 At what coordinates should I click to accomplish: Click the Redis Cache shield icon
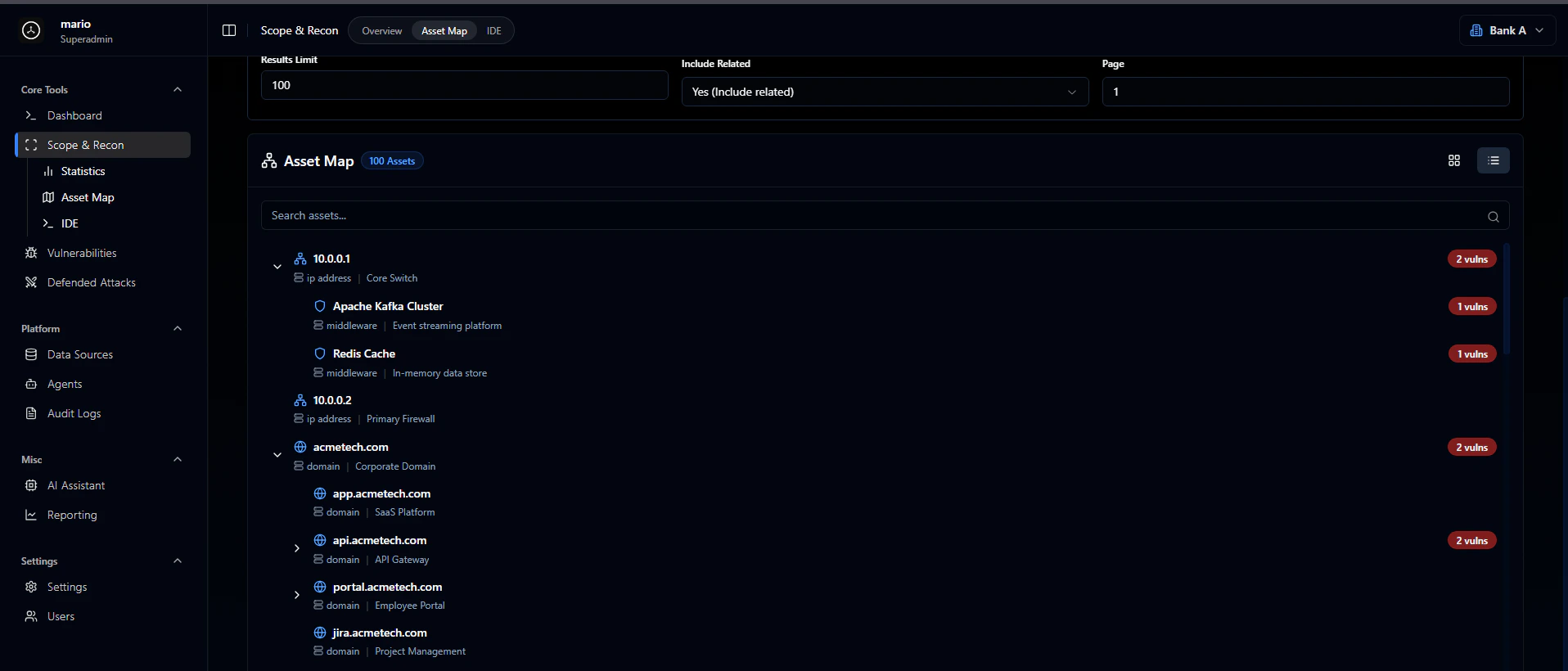(x=320, y=354)
